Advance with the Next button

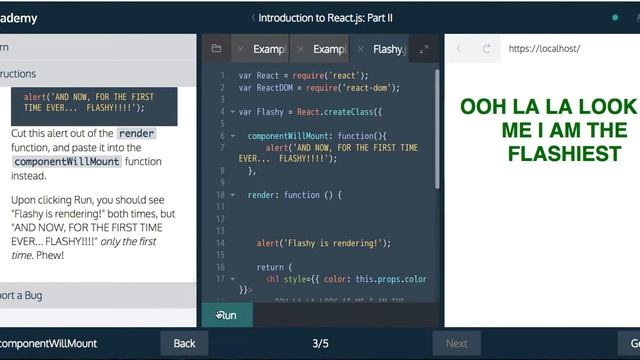(456, 343)
